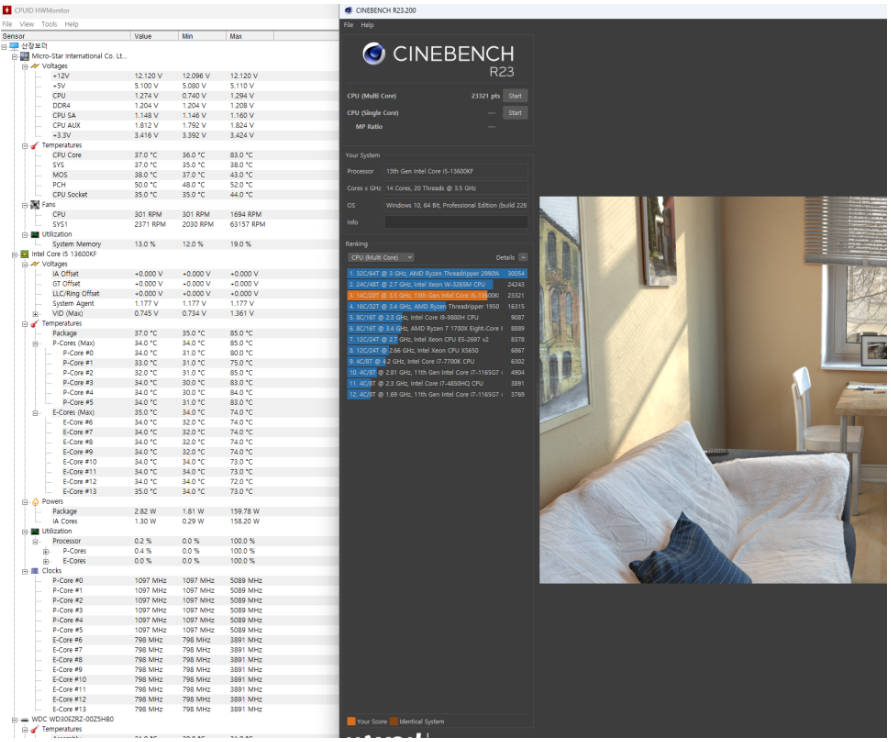Viewport: 891px width, 742px height.
Task: Start the CPU Multi Core test
Action: (515, 96)
